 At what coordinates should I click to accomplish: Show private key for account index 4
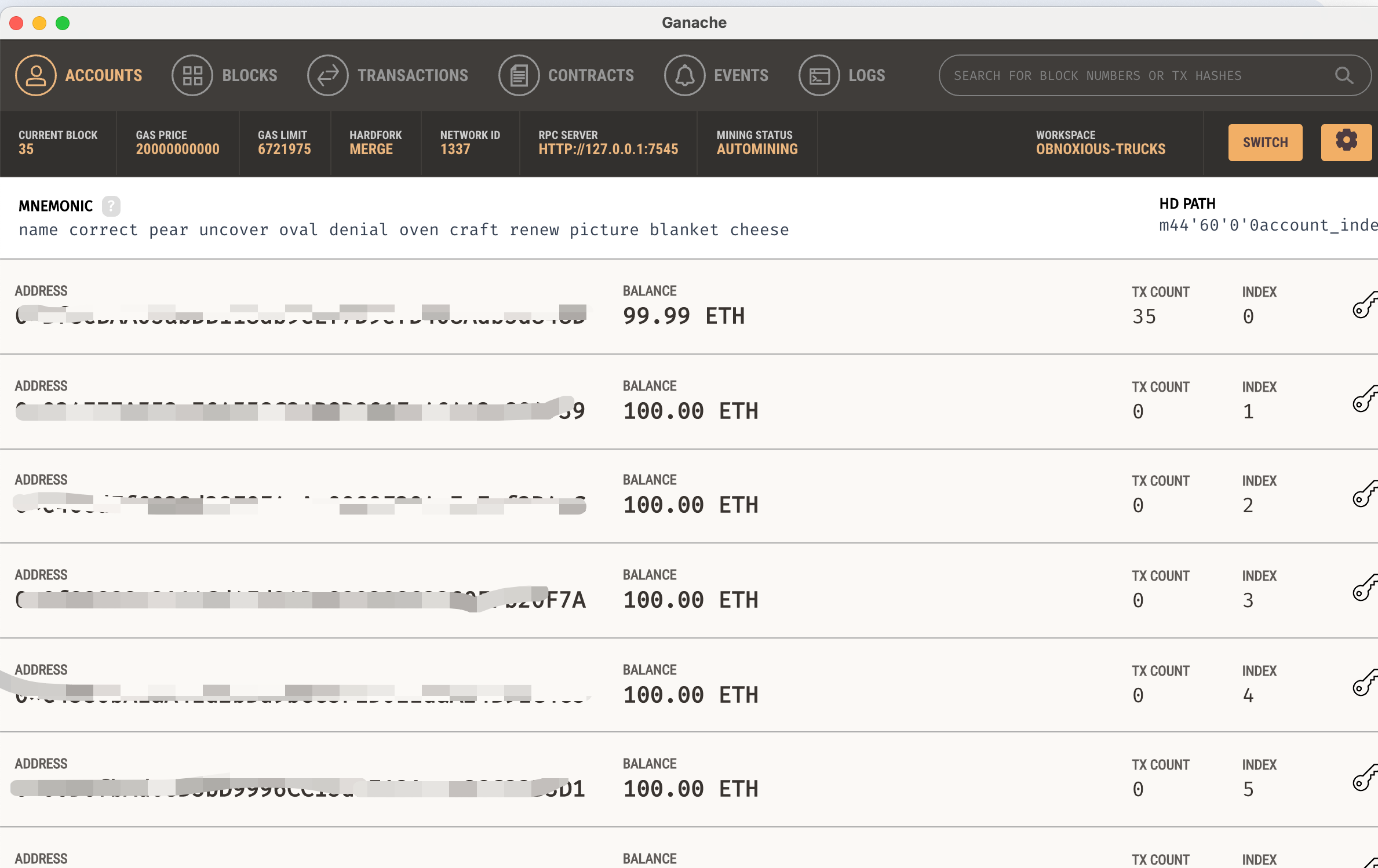(x=1365, y=683)
